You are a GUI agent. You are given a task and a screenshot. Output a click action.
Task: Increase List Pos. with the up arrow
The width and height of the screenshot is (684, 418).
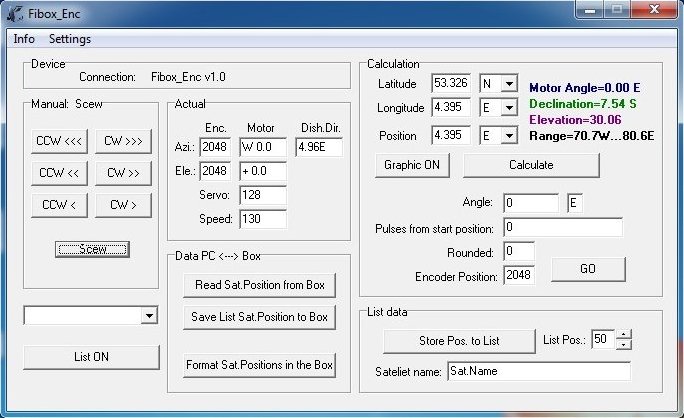pos(624,335)
